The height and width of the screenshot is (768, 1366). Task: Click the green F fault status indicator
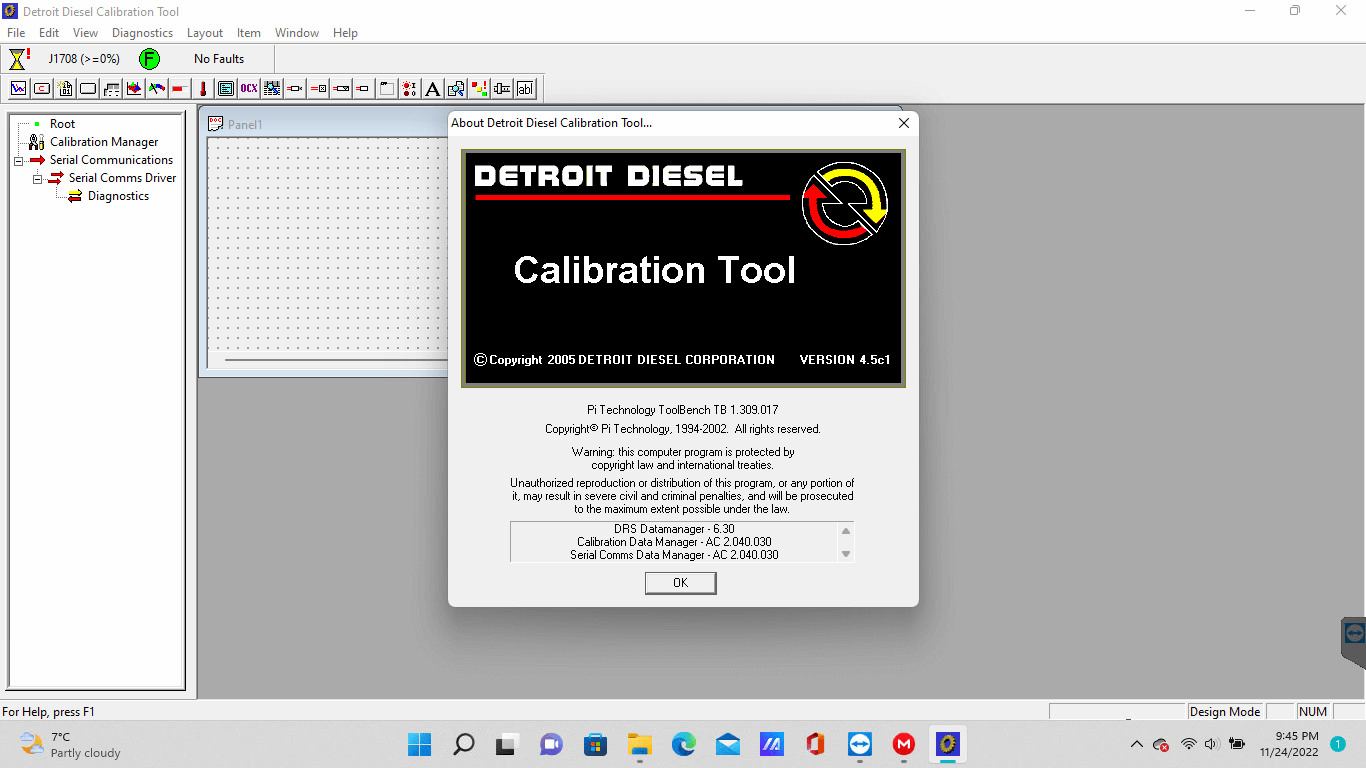point(149,58)
